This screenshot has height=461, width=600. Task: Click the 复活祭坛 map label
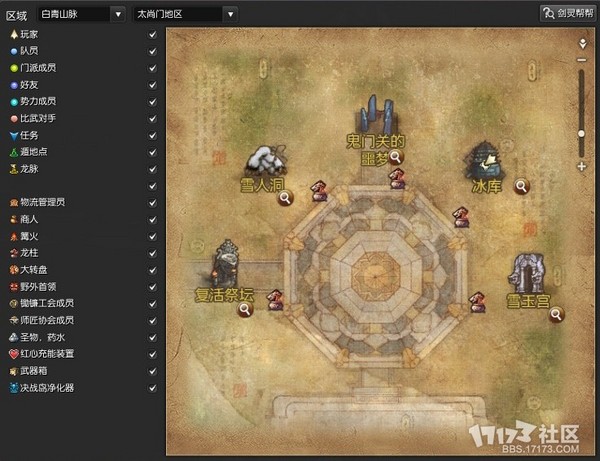[224, 295]
